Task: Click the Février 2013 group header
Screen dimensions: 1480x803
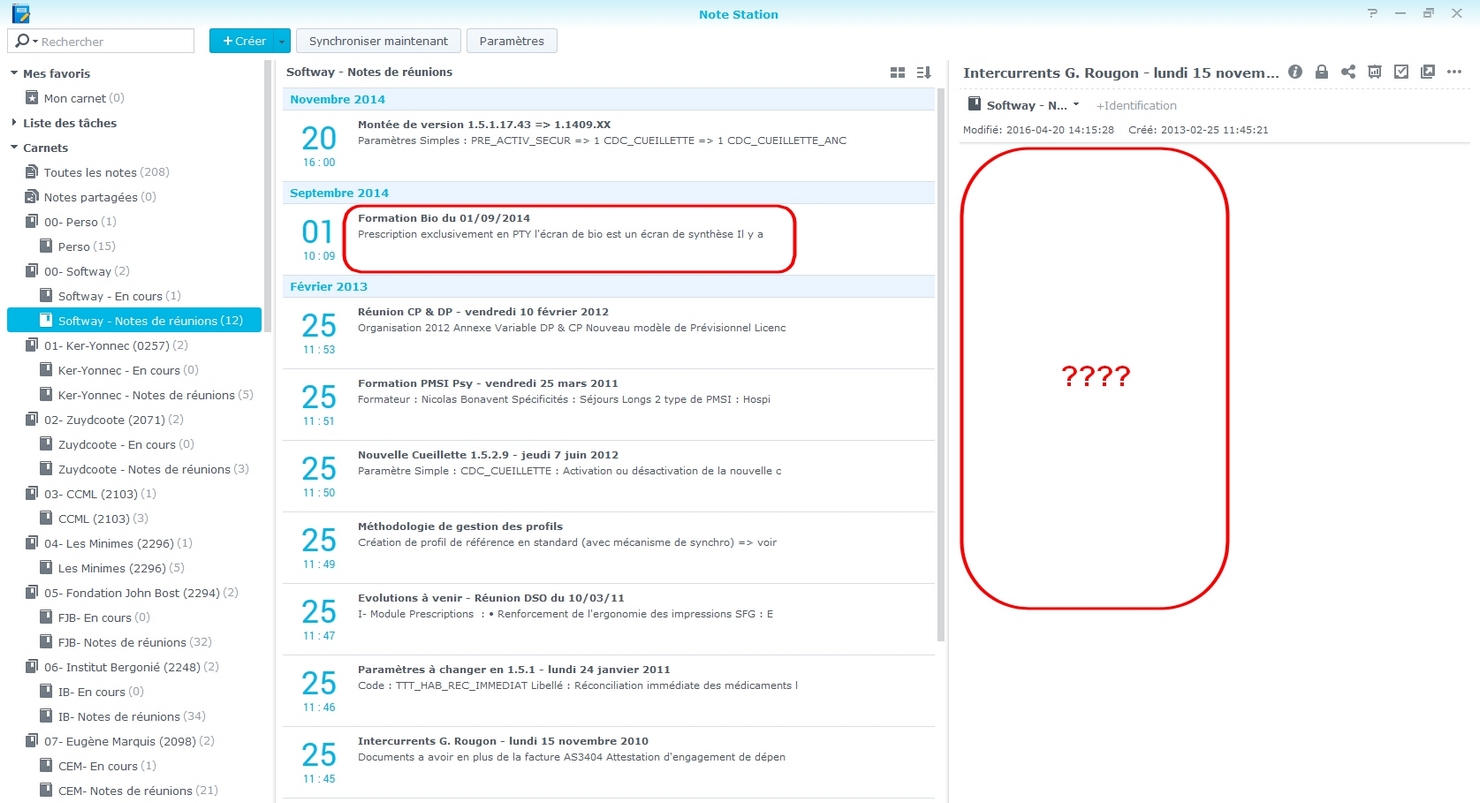Action: pyautogui.click(x=609, y=286)
